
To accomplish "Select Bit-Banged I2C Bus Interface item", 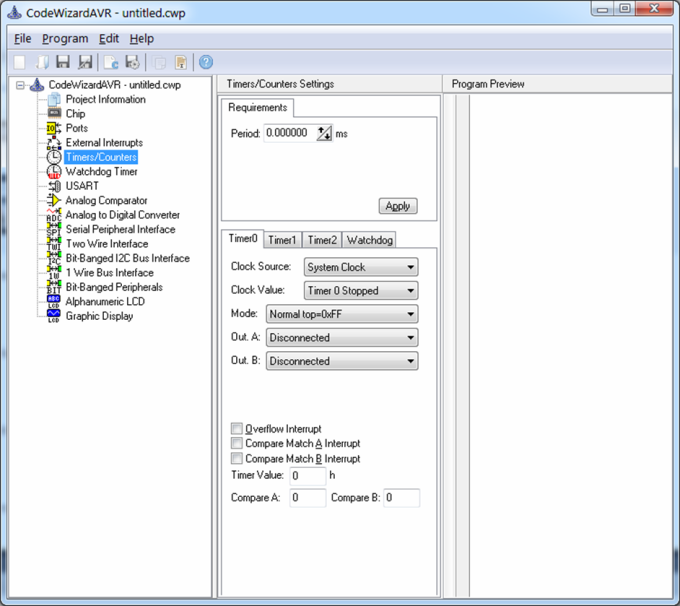I will 128,258.
